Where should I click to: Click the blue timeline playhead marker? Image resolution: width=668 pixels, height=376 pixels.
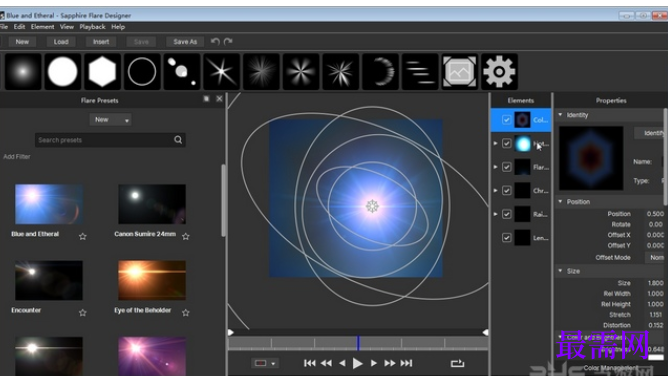pos(358,343)
